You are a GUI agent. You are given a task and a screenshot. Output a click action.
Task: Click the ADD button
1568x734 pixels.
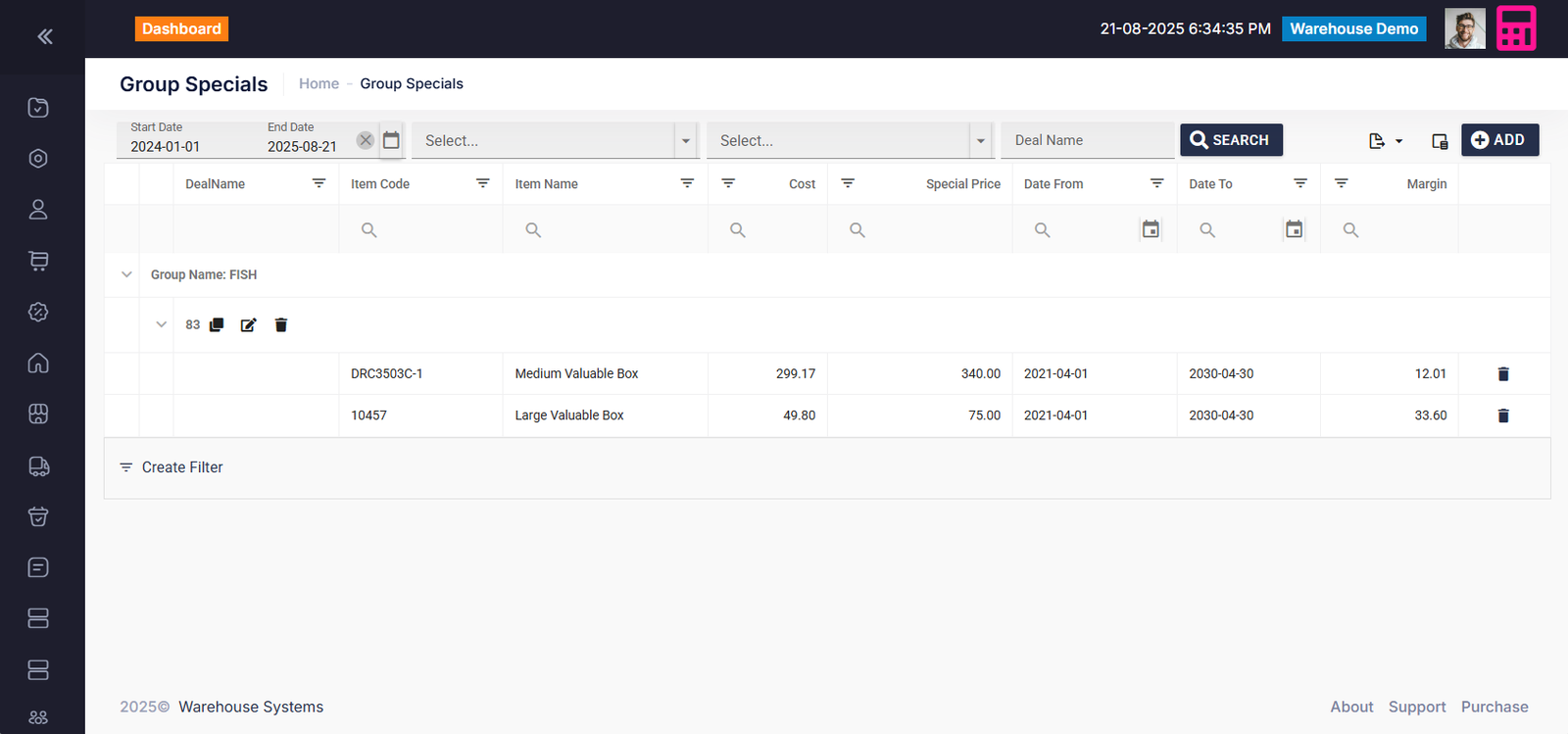(x=1499, y=140)
